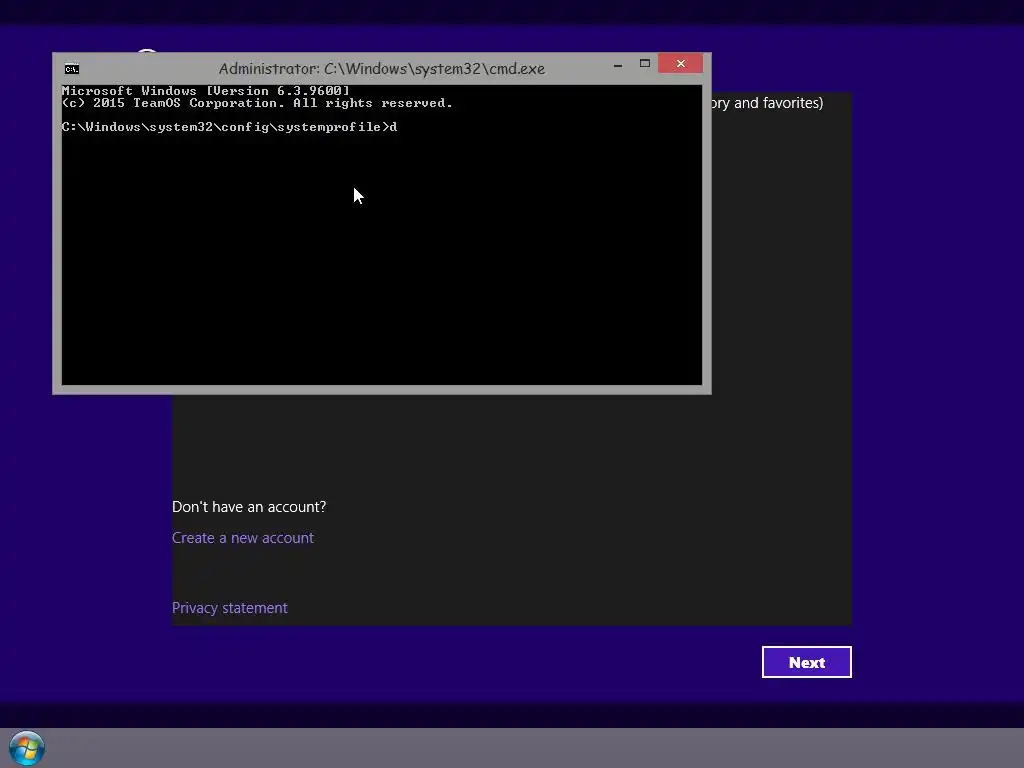This screenshot has height=768, width=1024.
Task: Open the Windows Start orb
Action: (27, 748)
